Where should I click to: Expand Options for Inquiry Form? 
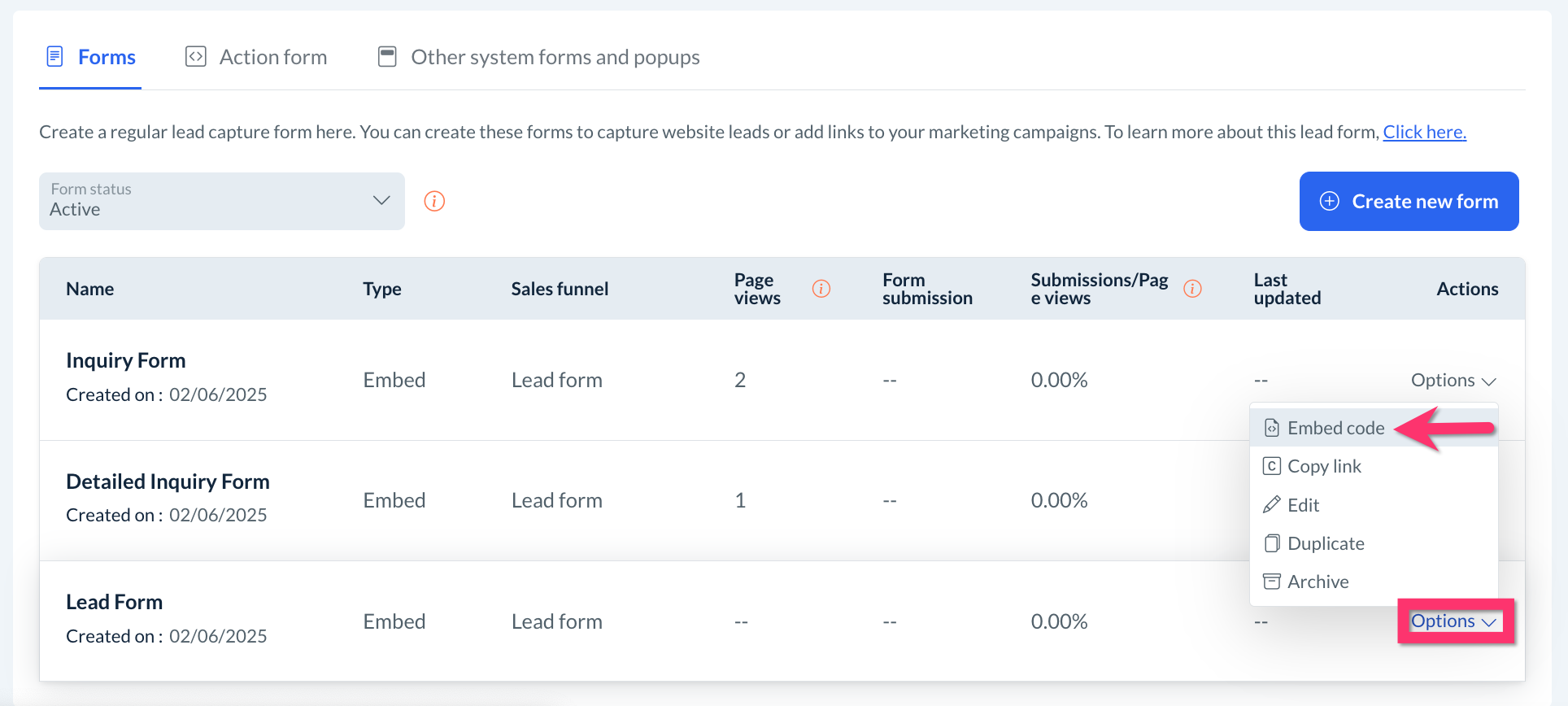click(x=1453, y=381)
